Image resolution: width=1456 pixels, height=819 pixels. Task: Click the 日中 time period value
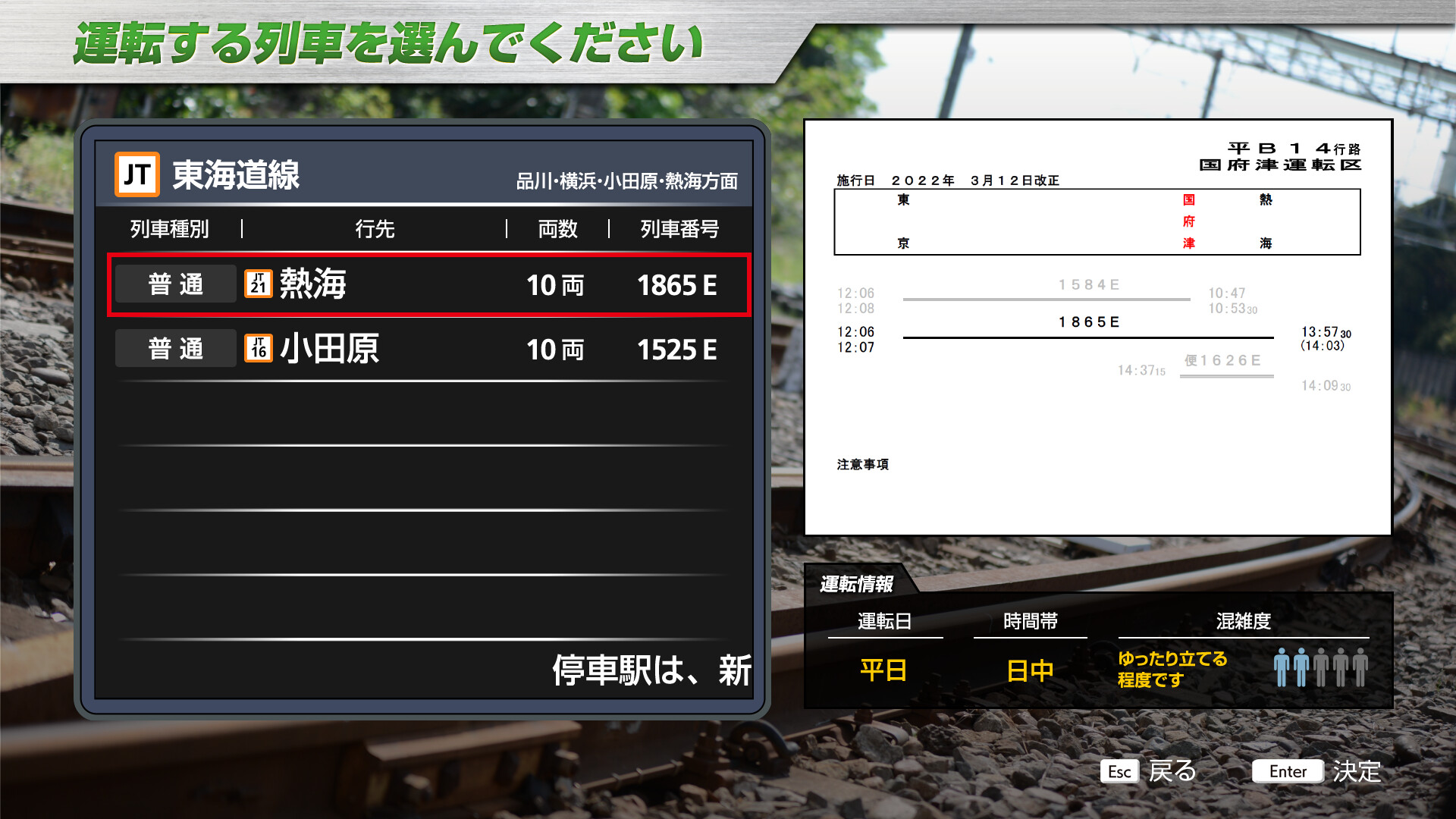1030,670
